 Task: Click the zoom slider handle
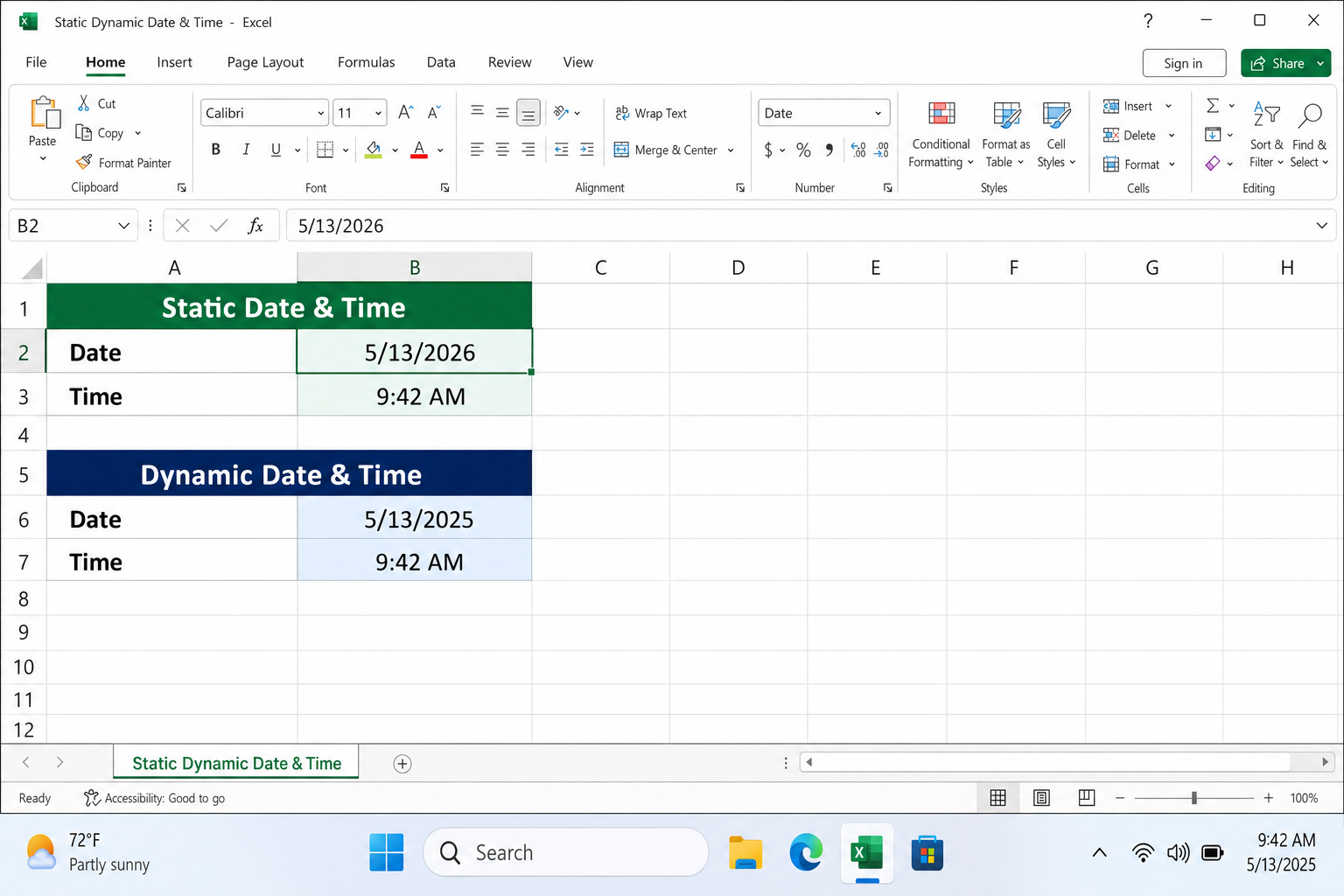coord(1193,798)
